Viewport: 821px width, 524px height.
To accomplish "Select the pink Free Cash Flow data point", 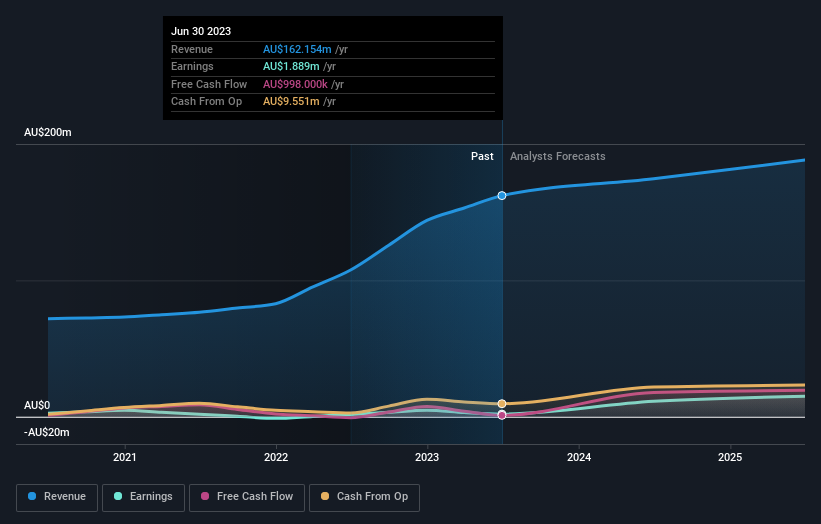I will pyautogui.click(x=502, y=415).
